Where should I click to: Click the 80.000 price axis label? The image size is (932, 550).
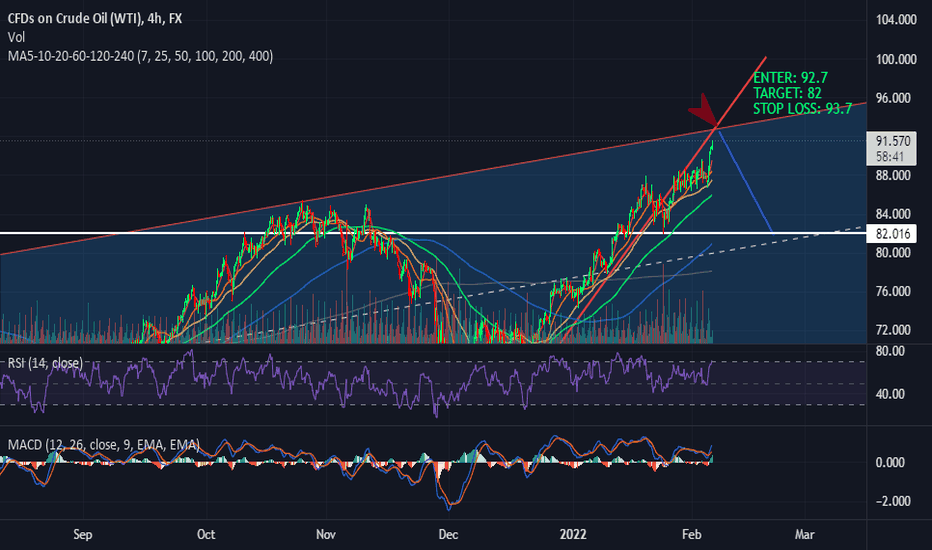[x=893, y=253]
